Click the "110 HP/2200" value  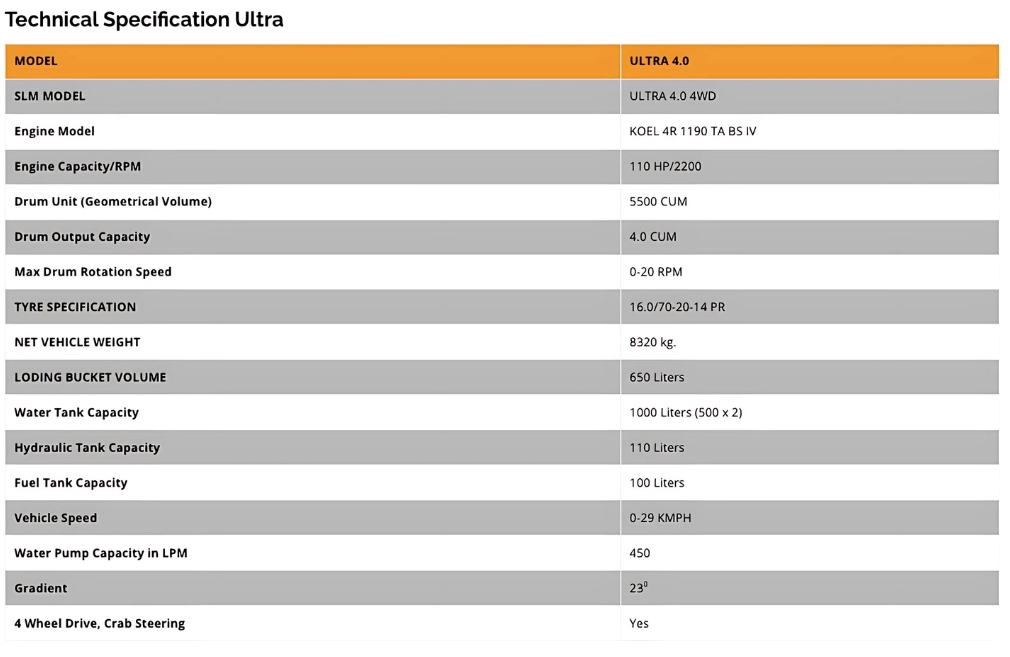pos(665,166)
